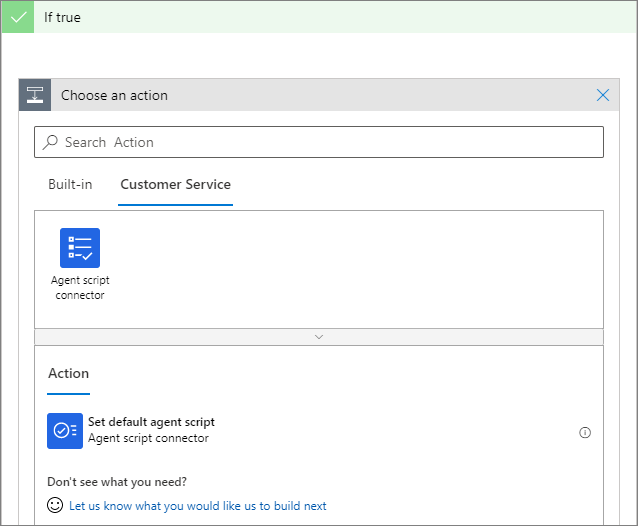Click Agent script connector subtitle under action
The image size is (638, 526).
[148, 438]
